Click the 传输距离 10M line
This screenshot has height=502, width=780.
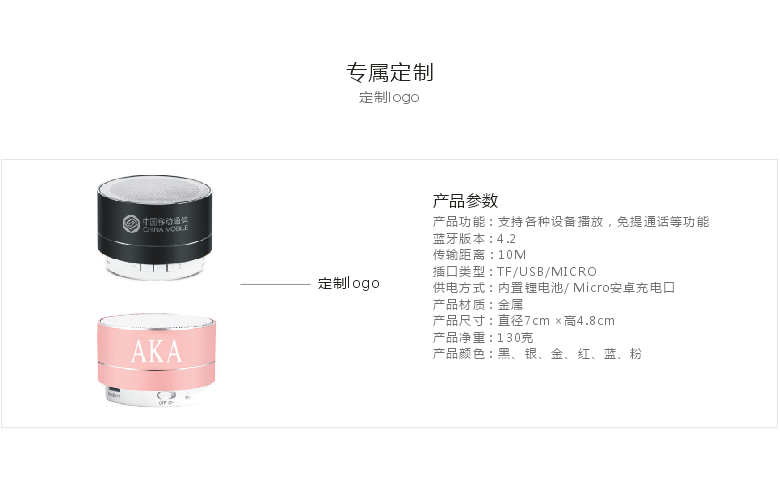[x=479, y=255]
